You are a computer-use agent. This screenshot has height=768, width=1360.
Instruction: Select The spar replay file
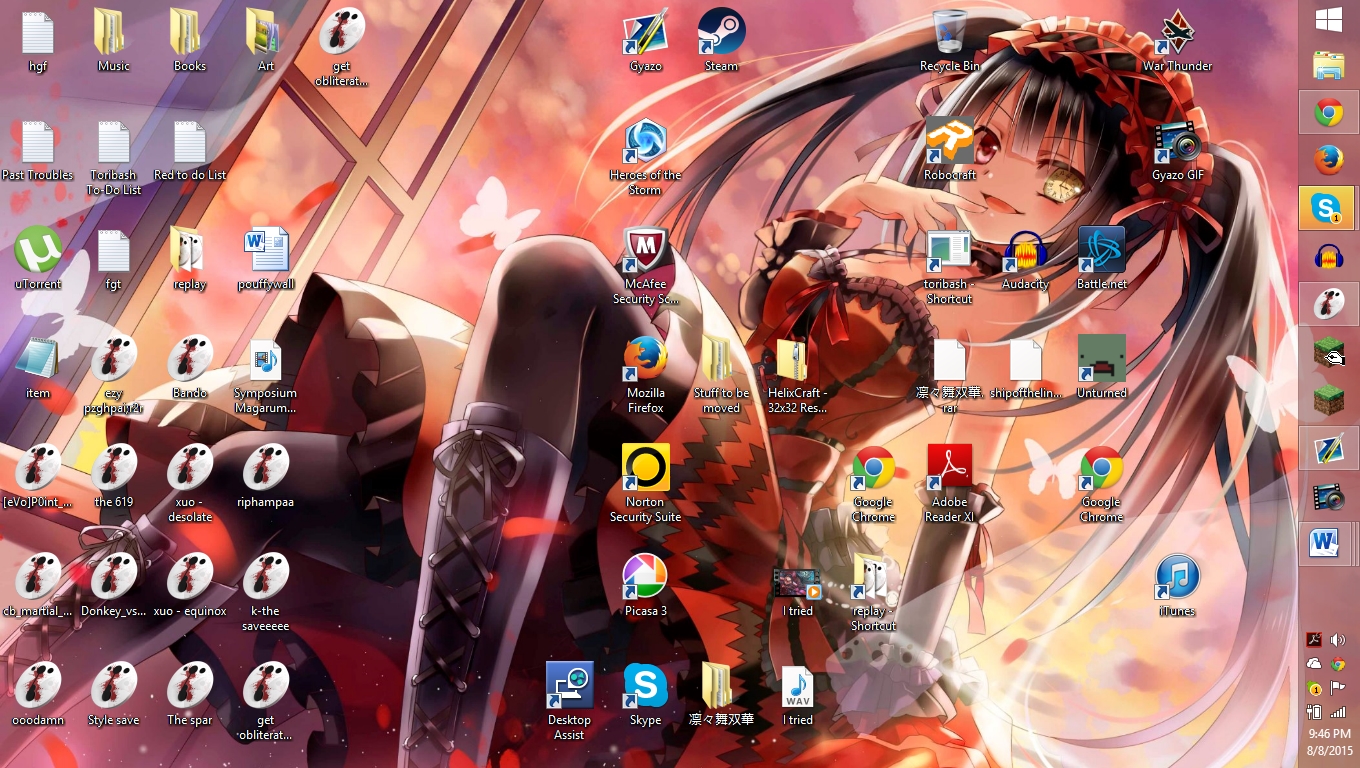(x=190, y=695)
